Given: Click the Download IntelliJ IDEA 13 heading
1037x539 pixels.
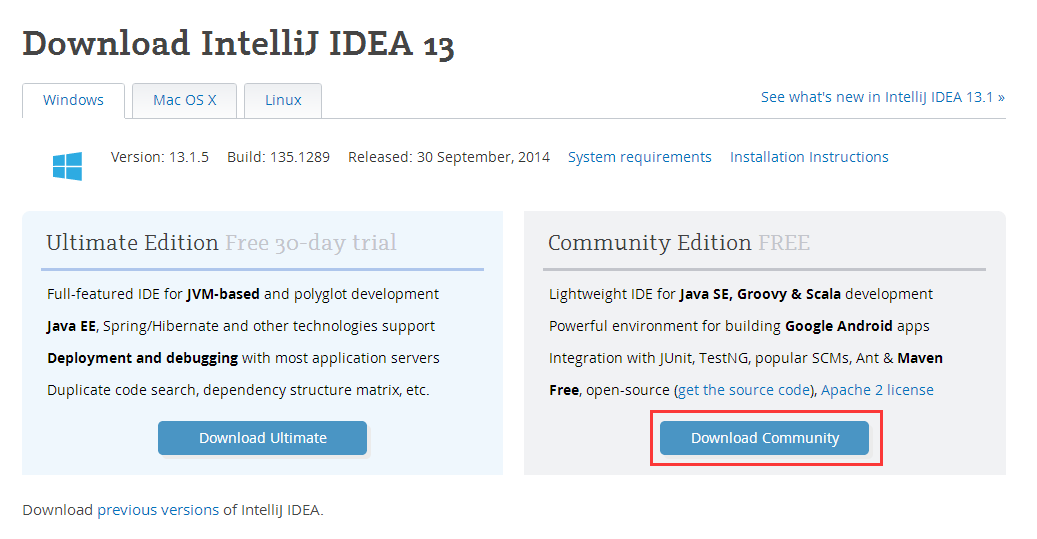Looking at the screenshot, I should click(238, 44).
